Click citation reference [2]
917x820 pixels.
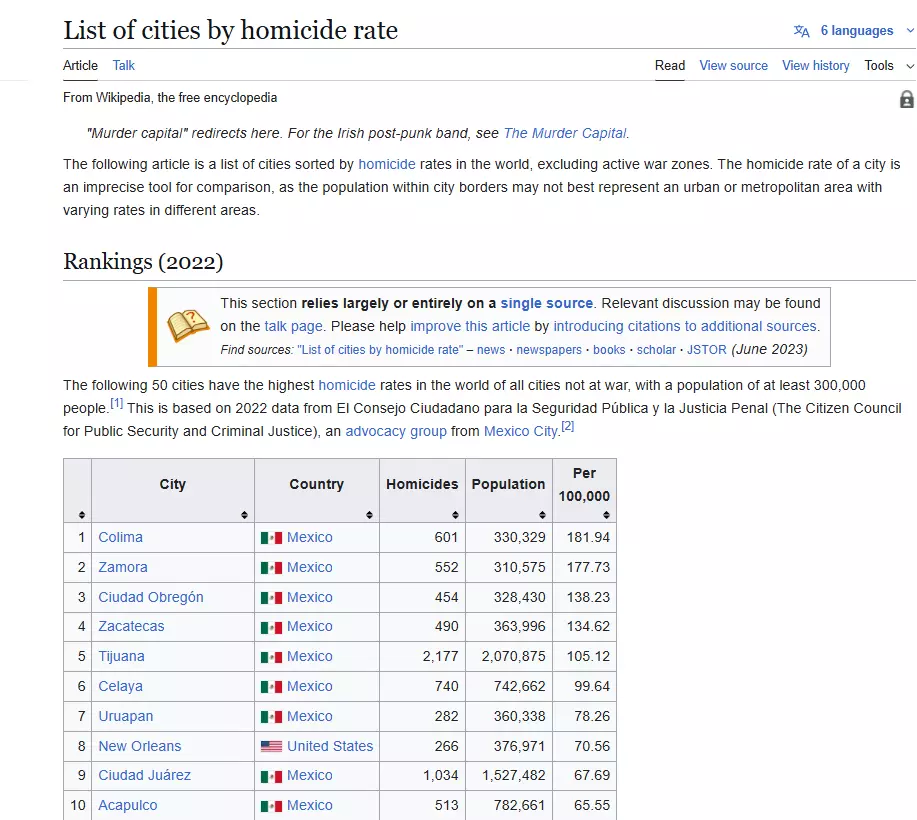click(567, 426)
